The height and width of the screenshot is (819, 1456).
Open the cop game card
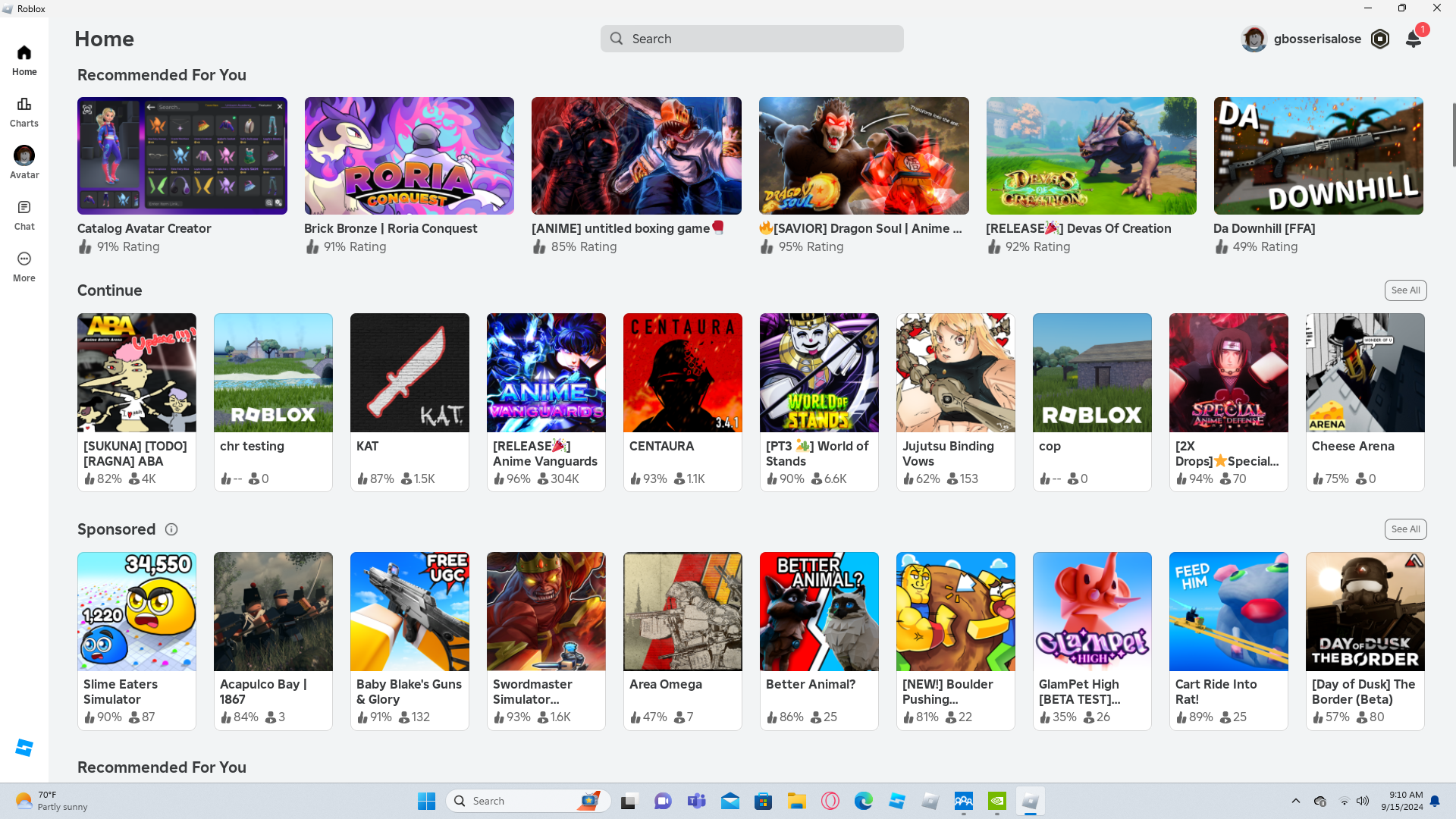point(1092,402)
